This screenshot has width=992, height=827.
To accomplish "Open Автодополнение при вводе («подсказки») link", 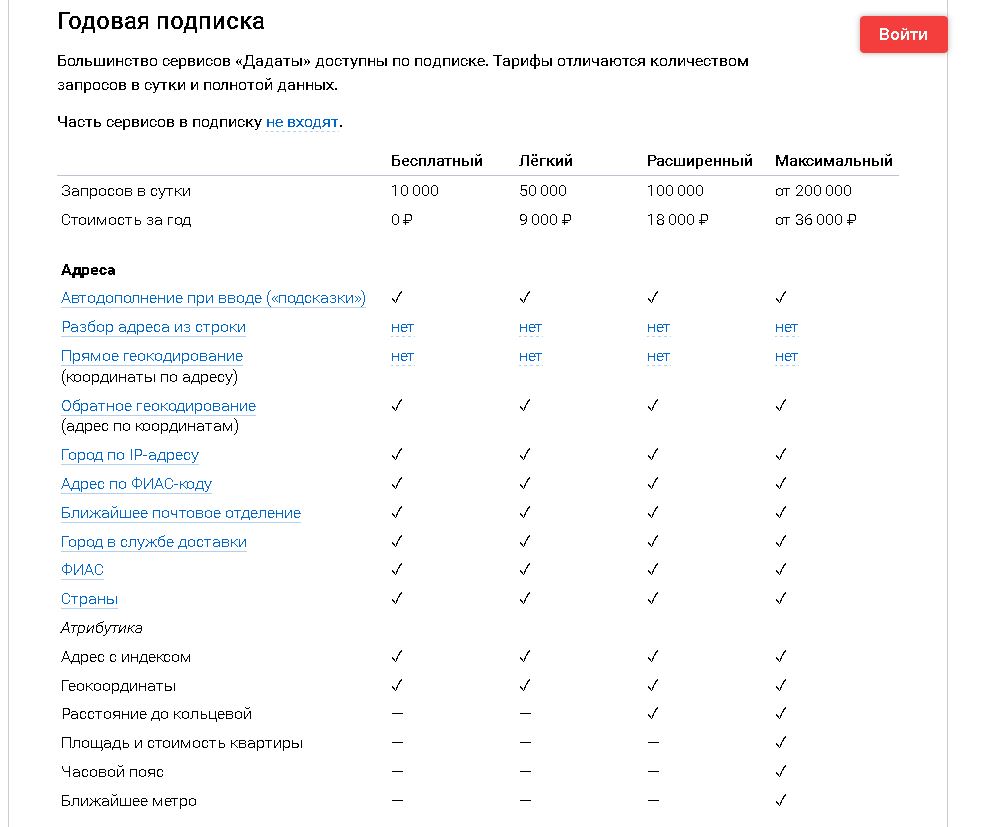I will 213,298.
